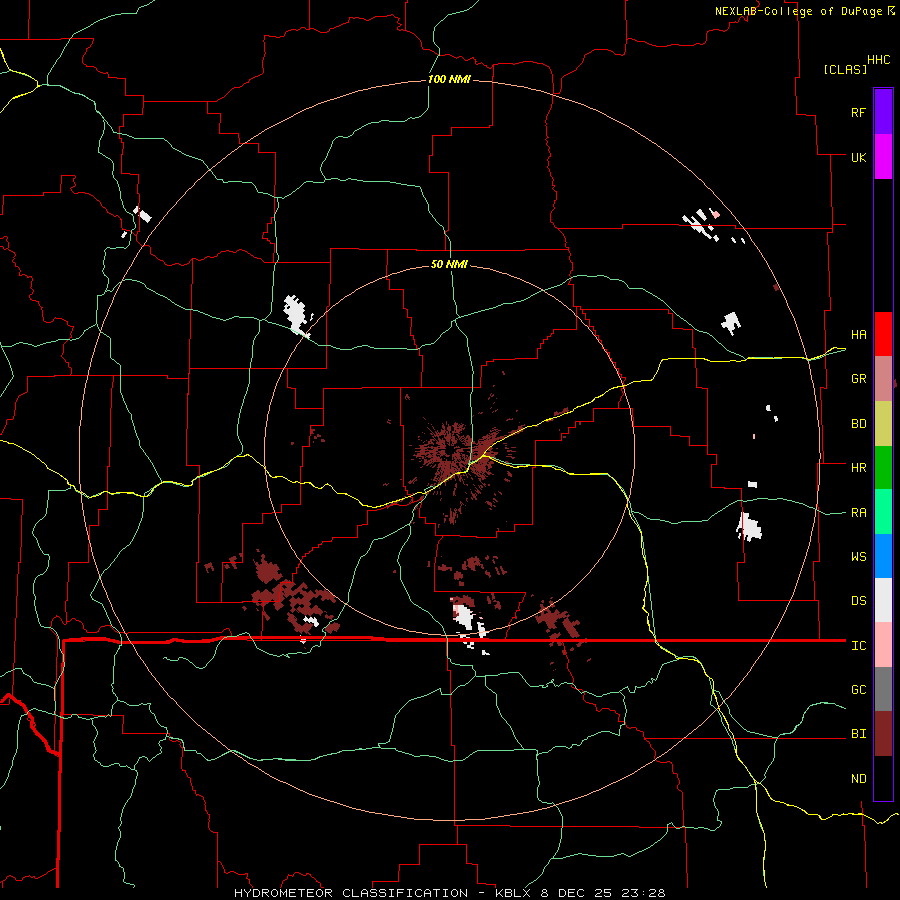Click the white echo in the east below the green highway
This screenshot has width=900, height=900.
click(748, 527)
